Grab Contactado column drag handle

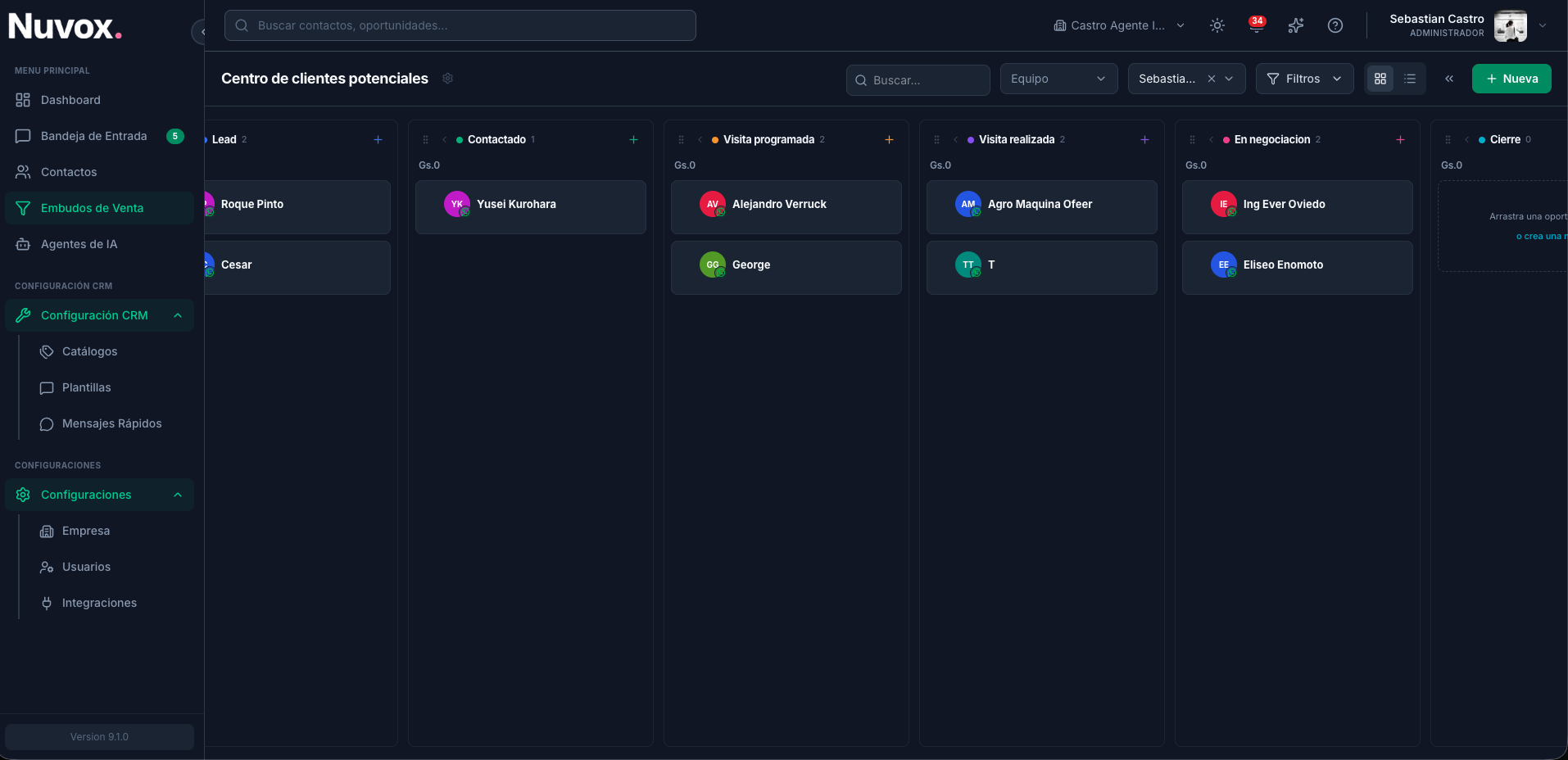click(x=425, y=140)
